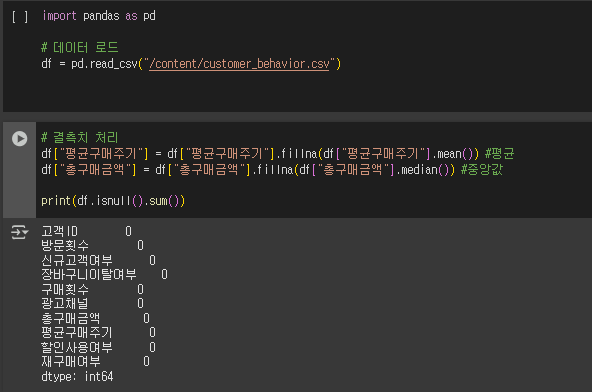Select the '할인사용여부' output row
This screenshot has width=592, height=392.
99,347
